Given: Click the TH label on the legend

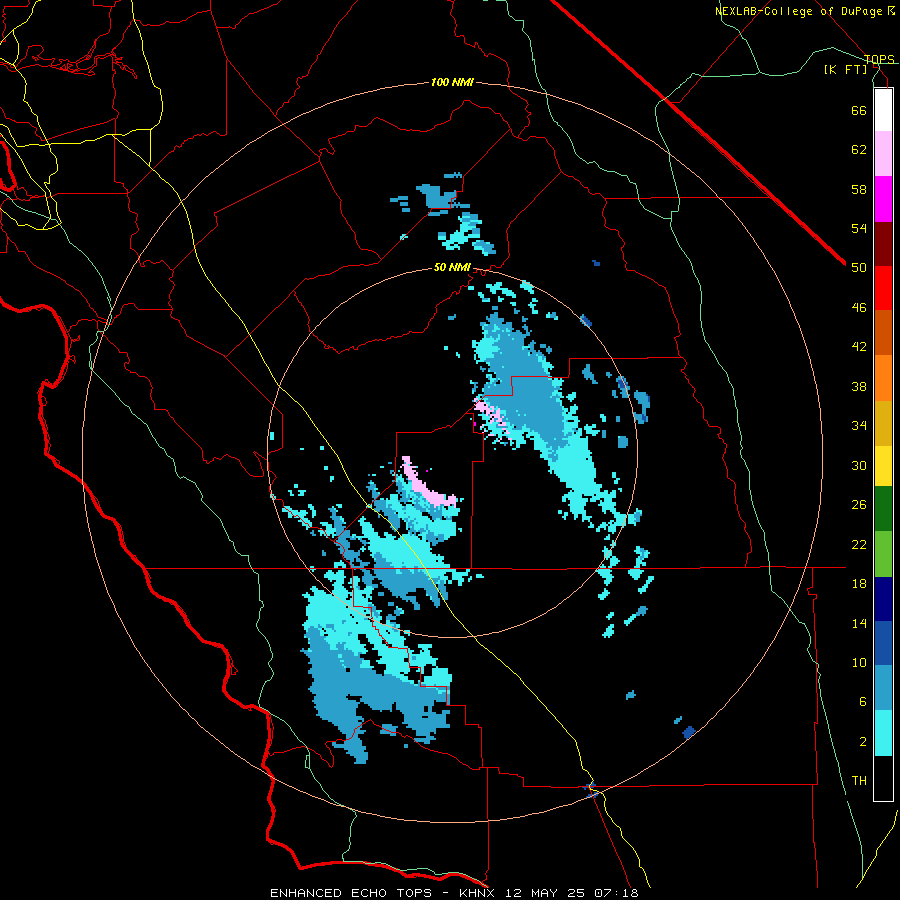Looking at the screenshot, I should click(x=859, y=780).
